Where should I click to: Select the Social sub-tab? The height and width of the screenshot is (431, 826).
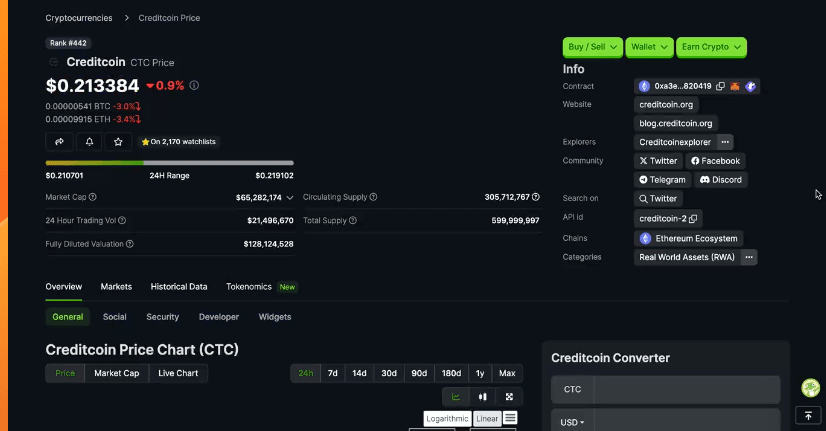(114, 317)
